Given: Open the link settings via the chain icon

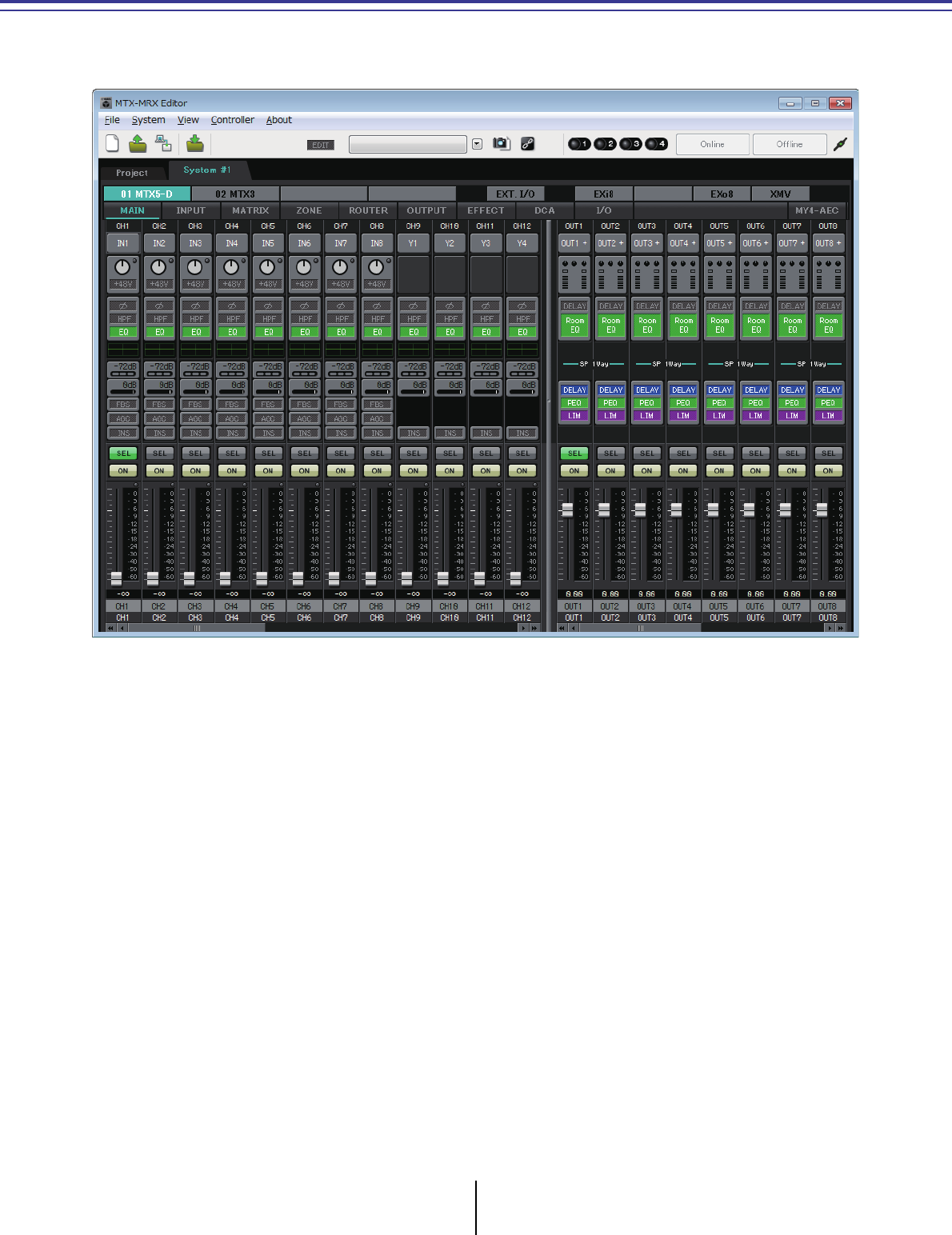Looking at the screenshot, I should (526, 143).
